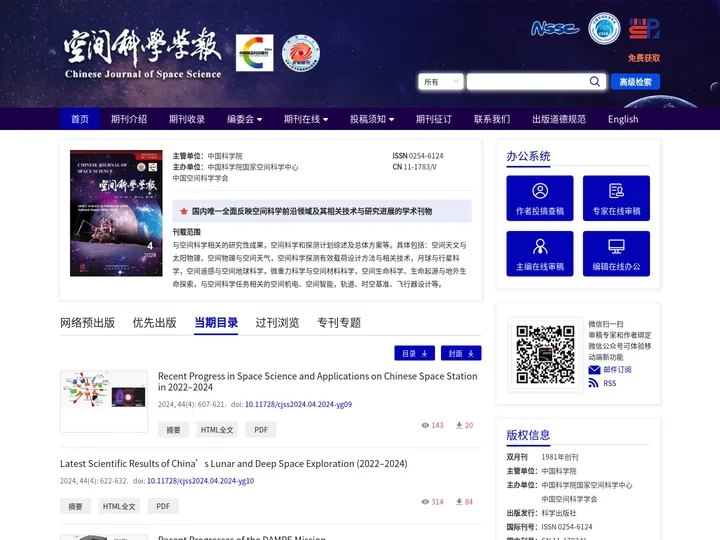720x540 pixels.
Task: Open Lunar and Deep Space Exploration title
Action: (233, 464)
